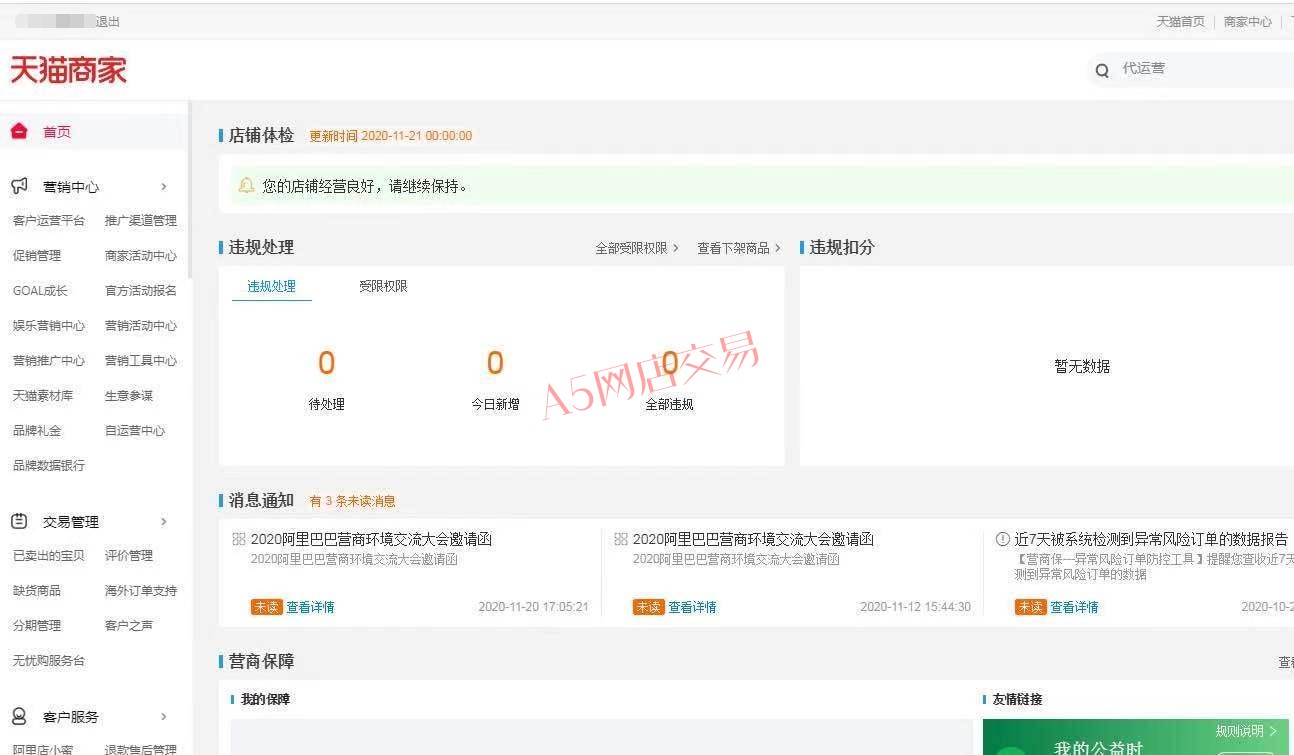The height and width of the screenshot is (755, 1294).
Task: Open the 首页 home icon
Action: point(19,131)
